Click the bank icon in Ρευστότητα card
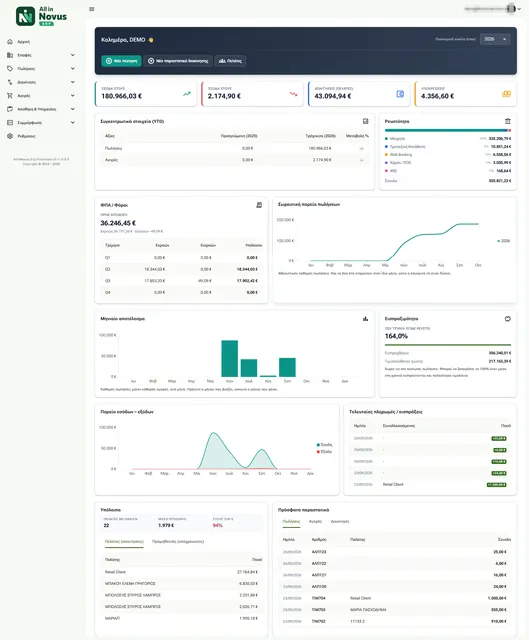 point(507,121)
